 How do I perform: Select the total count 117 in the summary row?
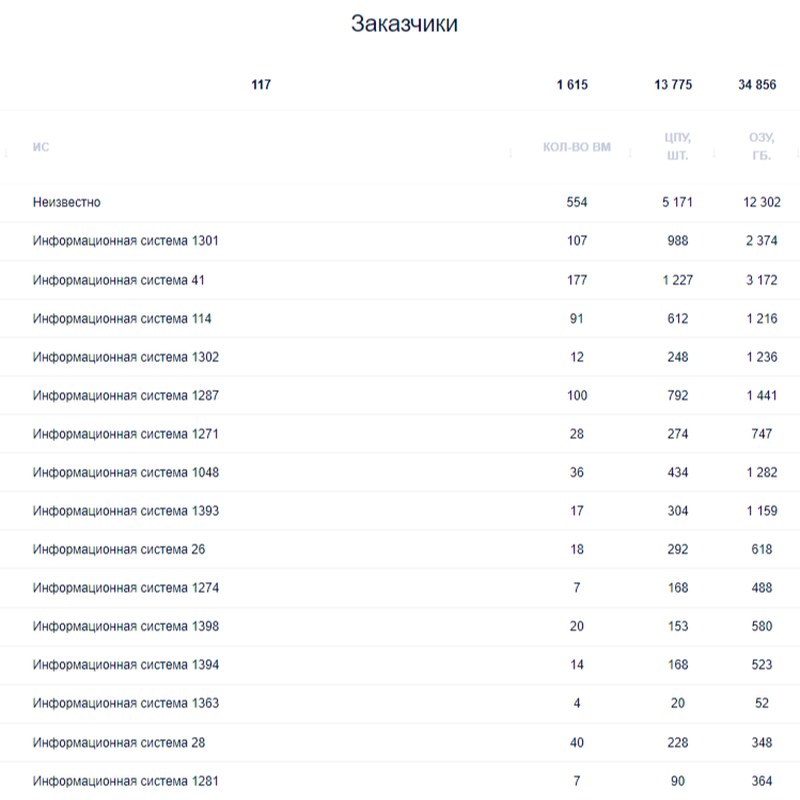pyautogui.click(x=261, y=85)
